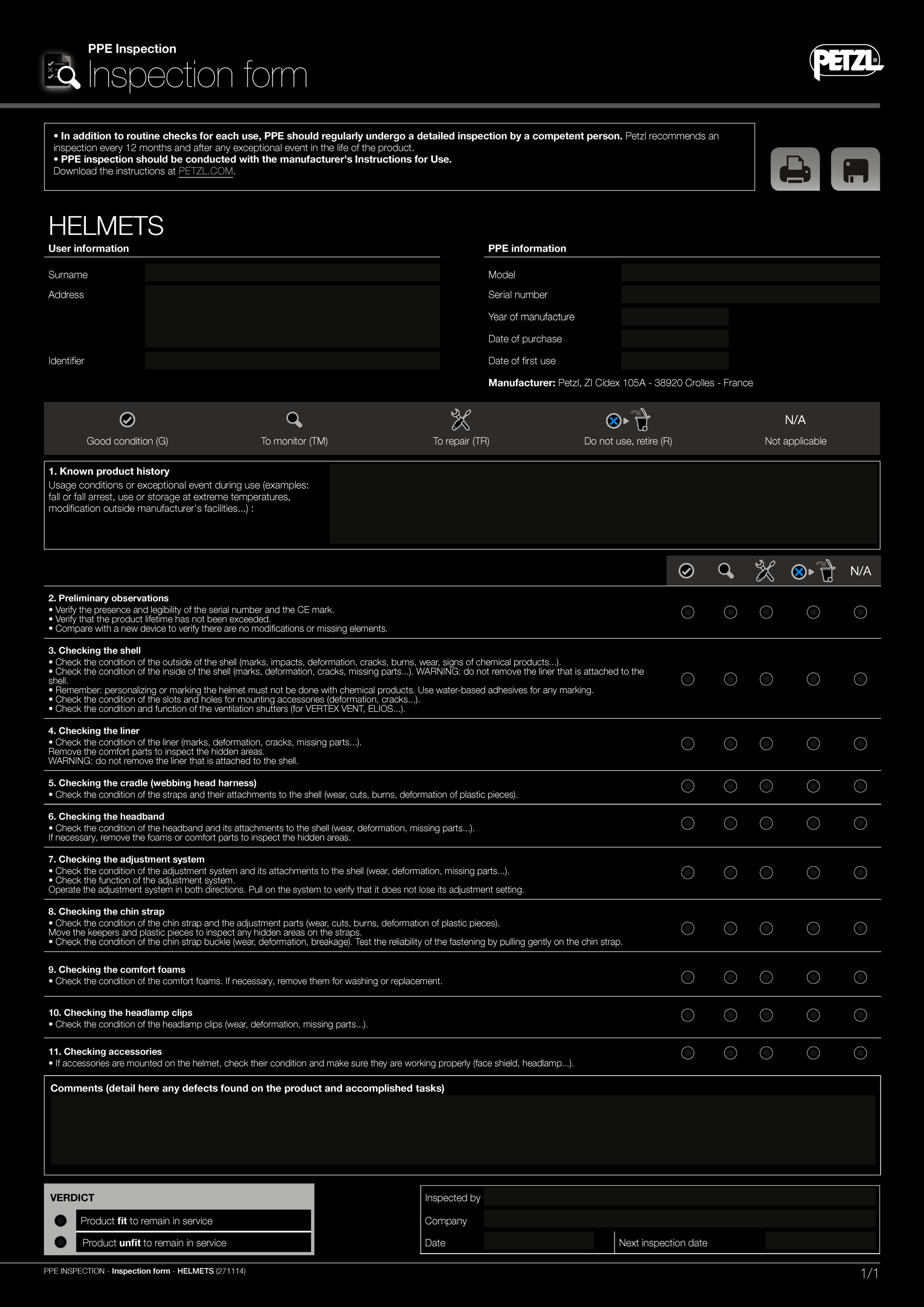Click the save floppy disk icon

[x=855, y=169]
